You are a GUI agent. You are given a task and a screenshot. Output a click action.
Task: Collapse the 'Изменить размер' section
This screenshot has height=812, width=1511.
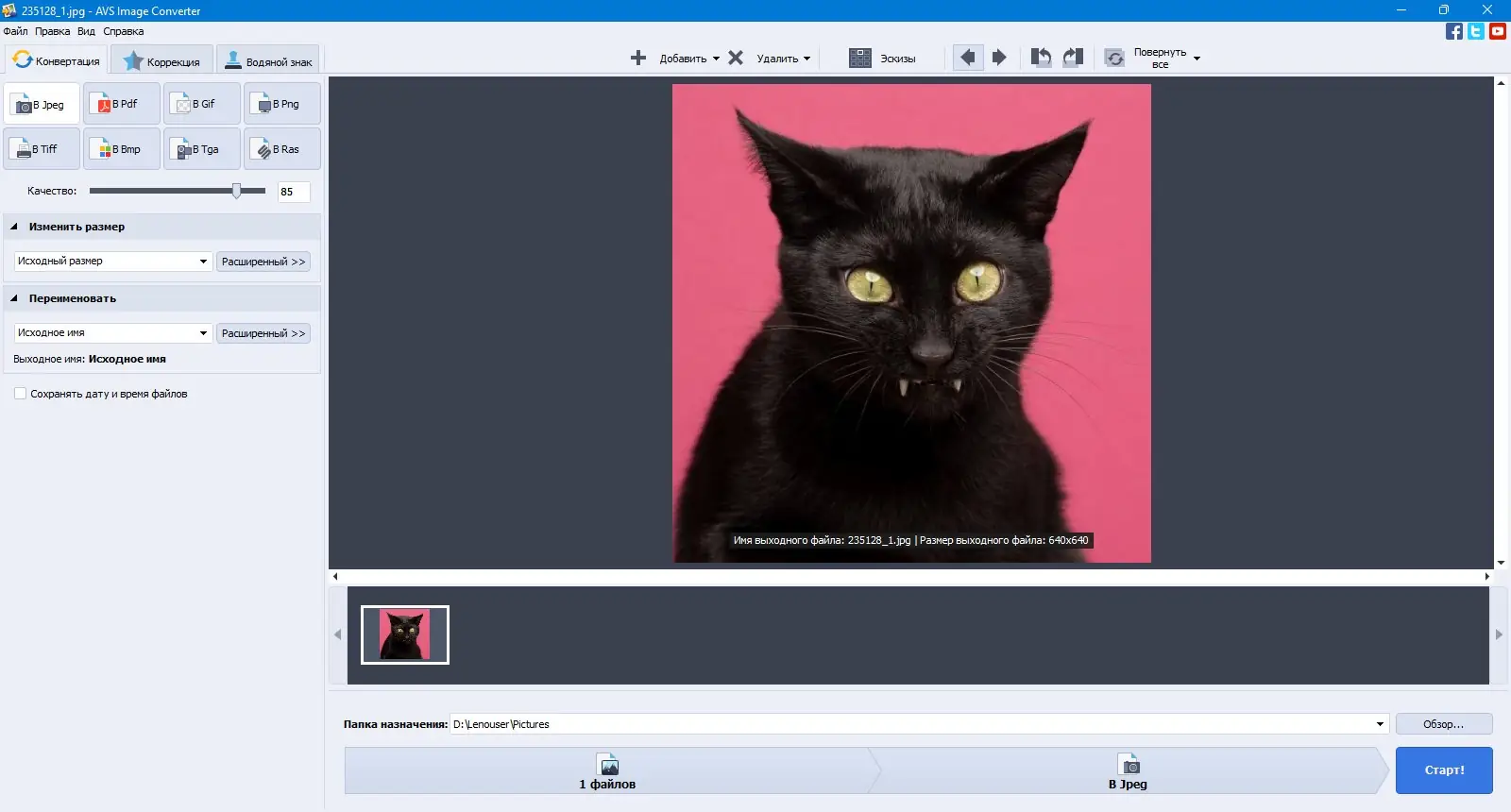(14, 227)
